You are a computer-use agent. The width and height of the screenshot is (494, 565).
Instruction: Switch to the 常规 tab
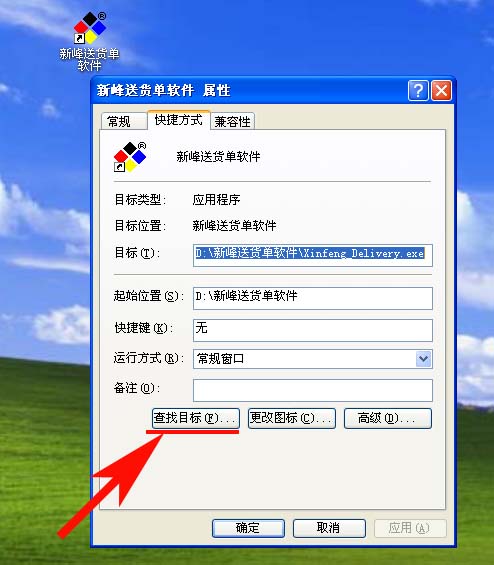pyautogui.click(x=119, y=121)
